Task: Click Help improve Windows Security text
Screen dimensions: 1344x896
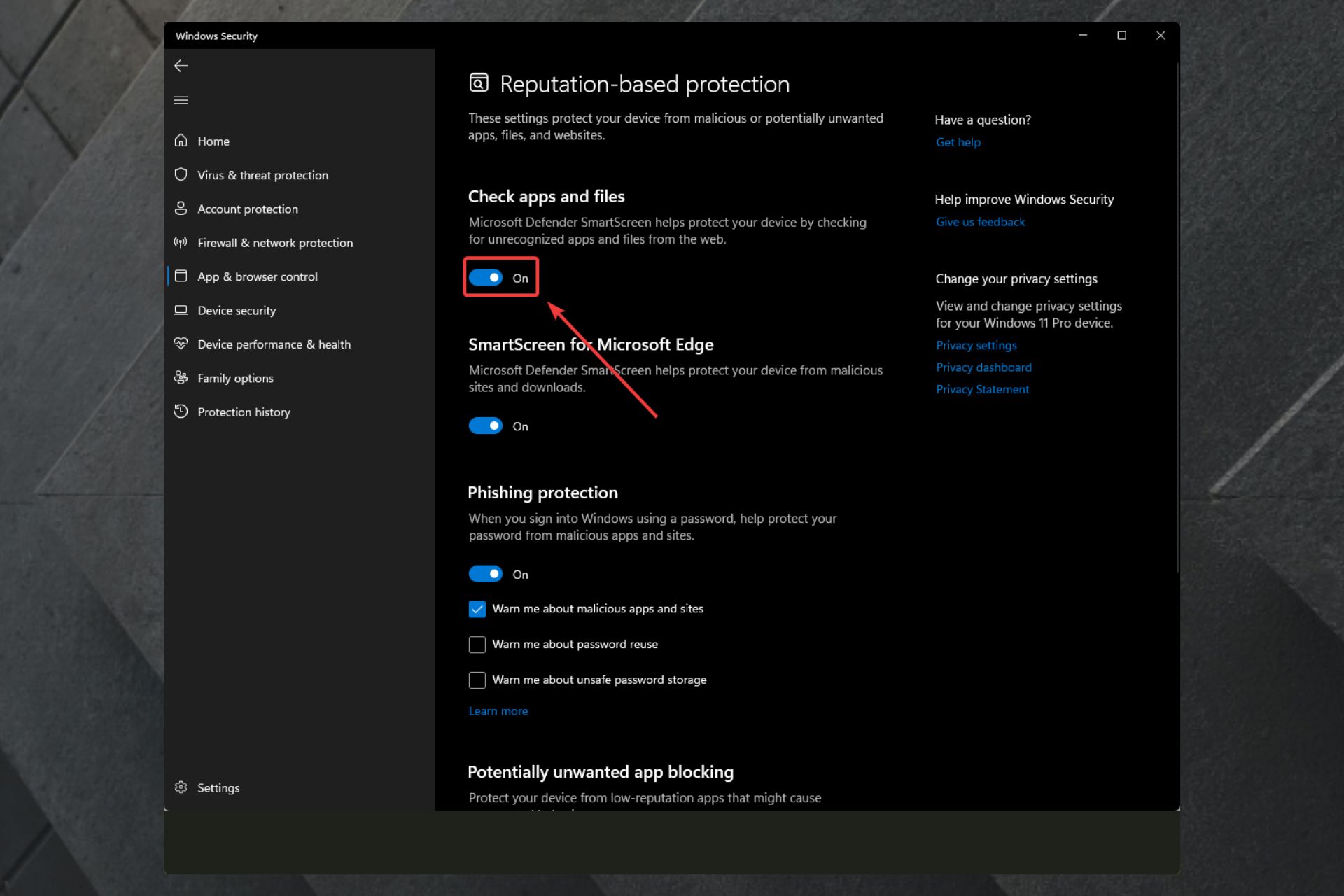Action: 1024,199
